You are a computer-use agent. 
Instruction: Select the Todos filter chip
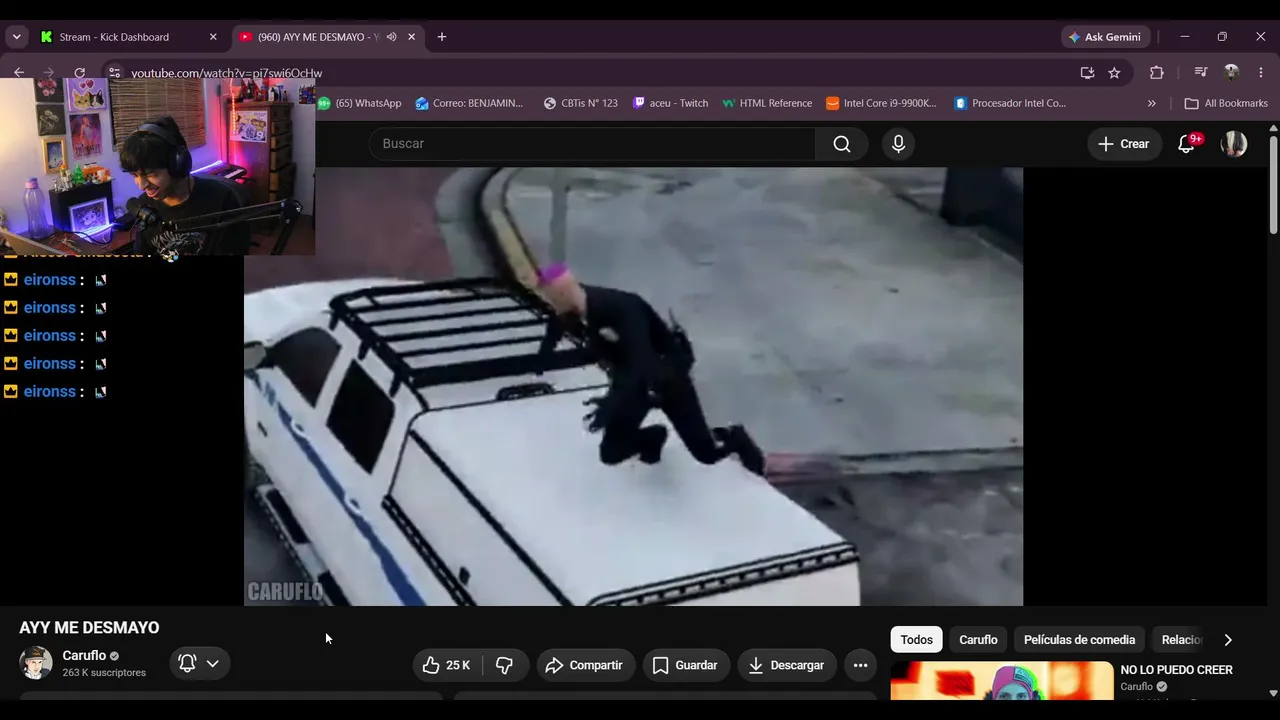click(x=917, y=640)
